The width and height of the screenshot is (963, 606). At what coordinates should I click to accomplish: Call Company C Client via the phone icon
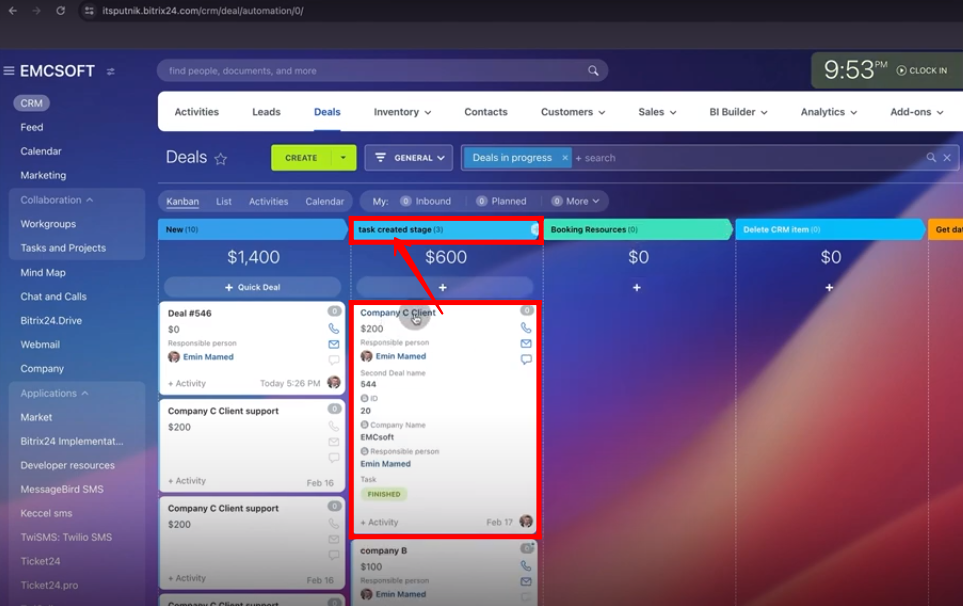tap(526, 327)
